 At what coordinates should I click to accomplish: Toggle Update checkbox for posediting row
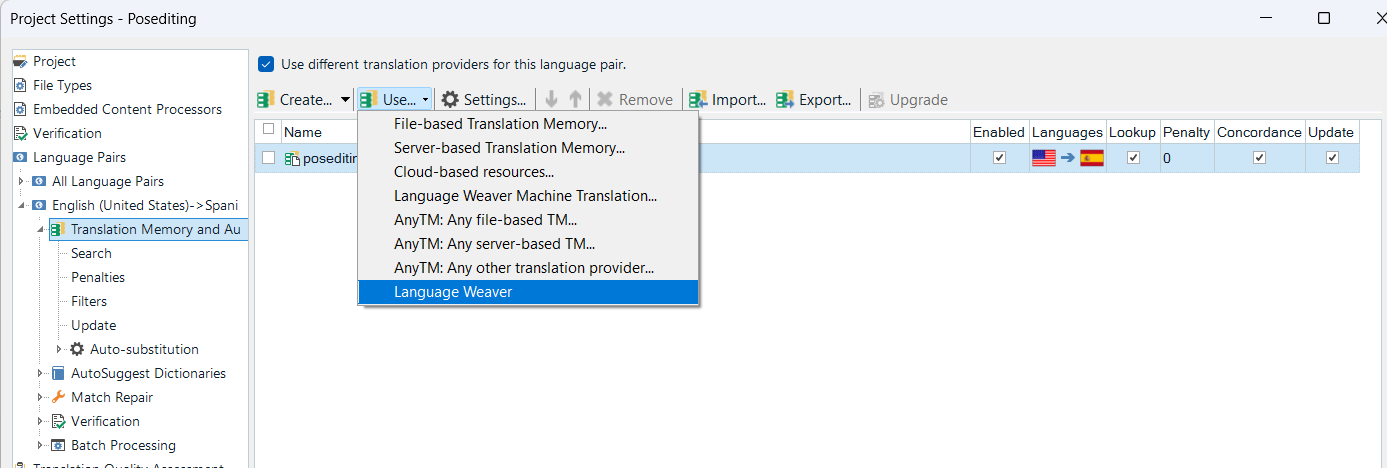click(1332, 158)
